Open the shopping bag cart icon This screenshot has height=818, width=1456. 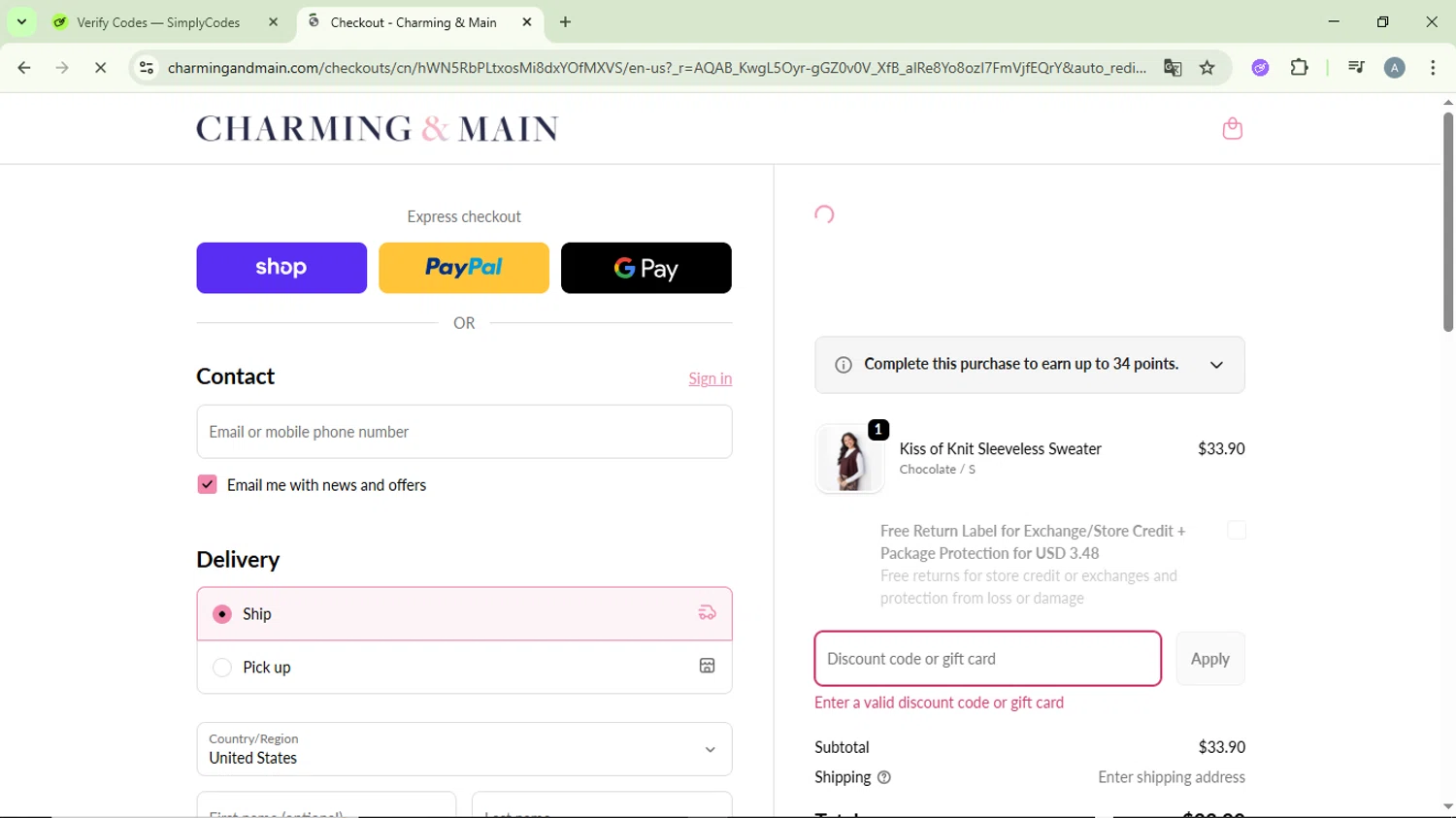pos(1232,128)
